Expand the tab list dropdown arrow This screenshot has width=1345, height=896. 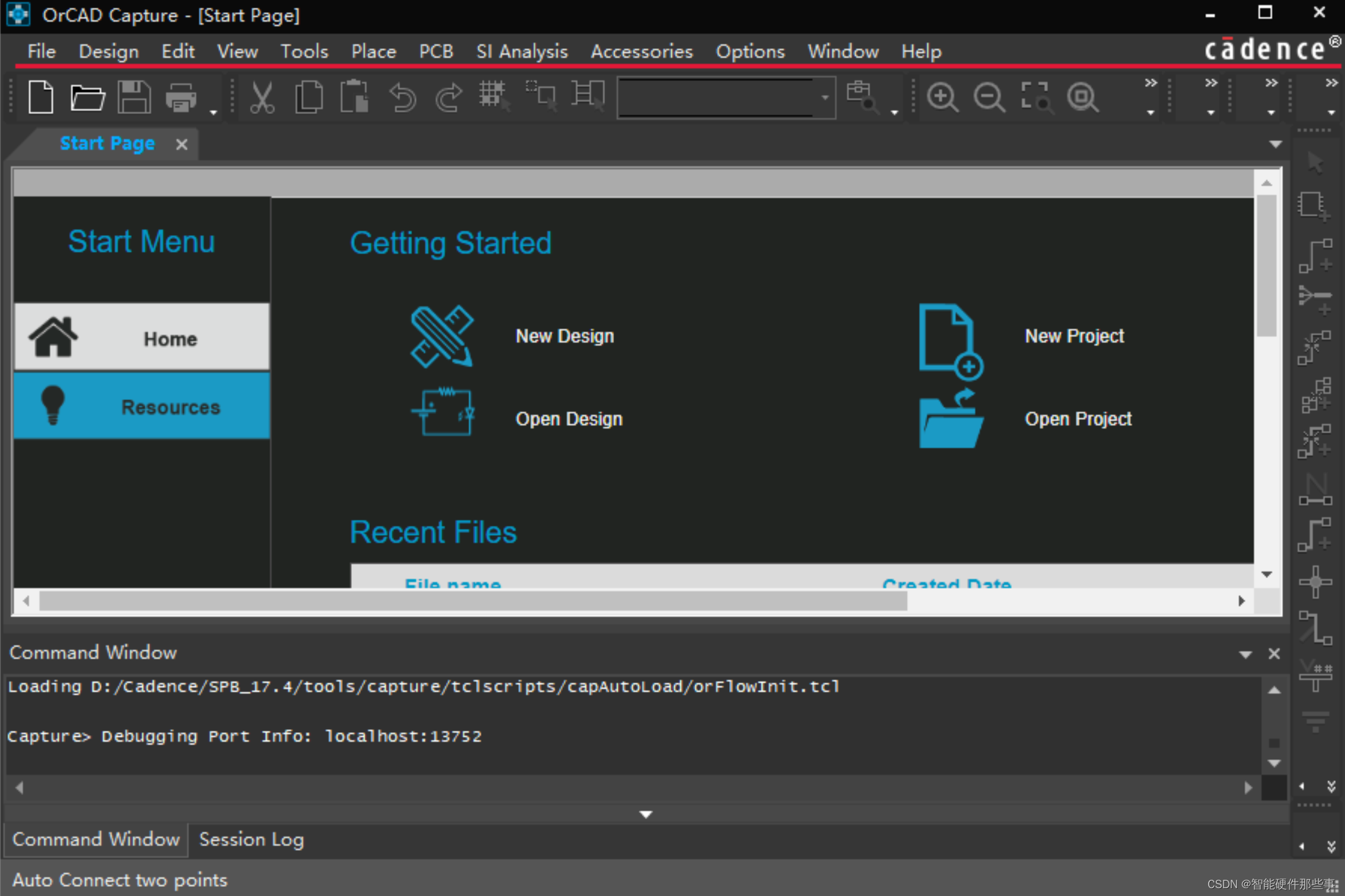(x=1275, y=144)
